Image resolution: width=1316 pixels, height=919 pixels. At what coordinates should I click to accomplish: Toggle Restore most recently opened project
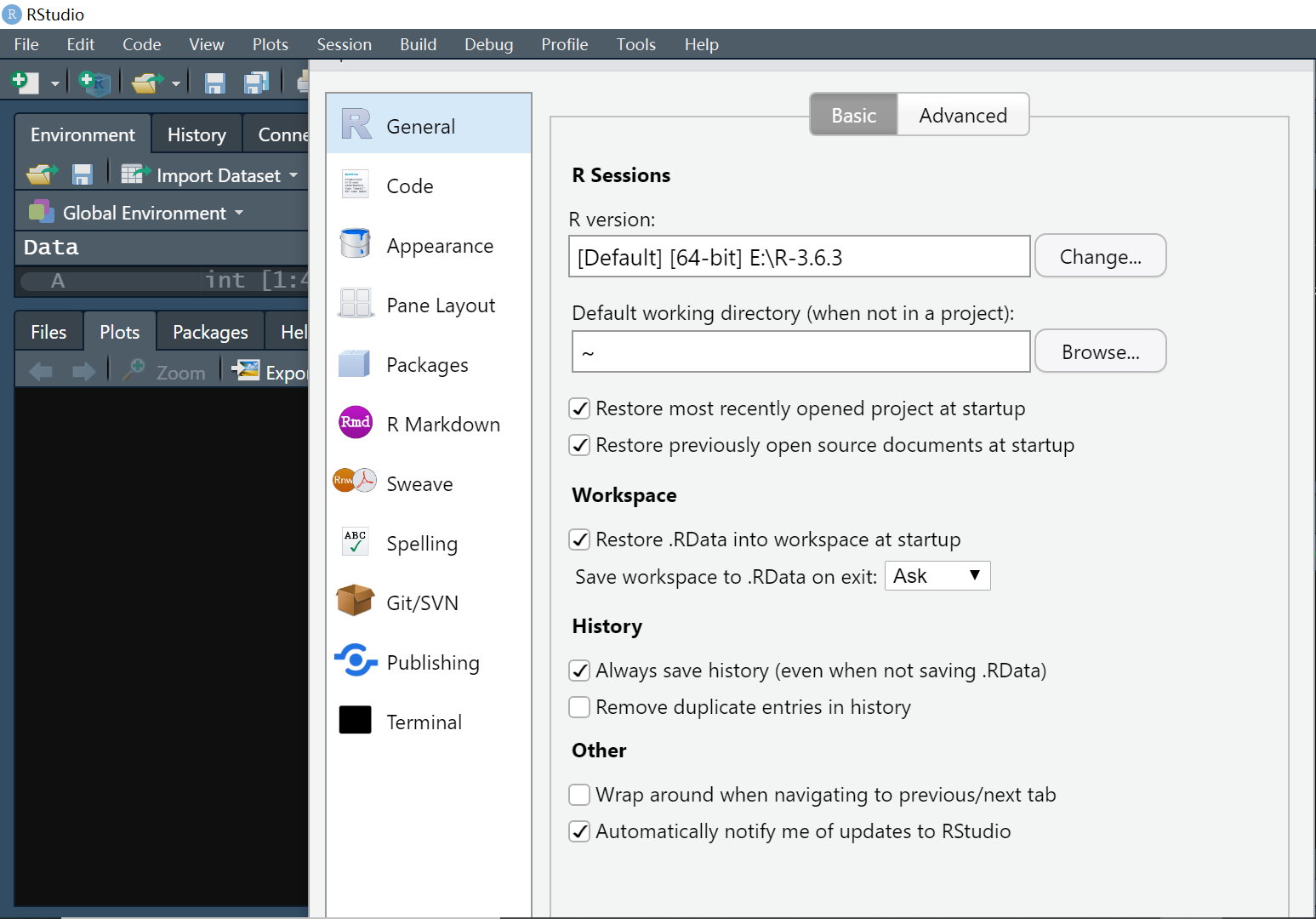(579, 408)
